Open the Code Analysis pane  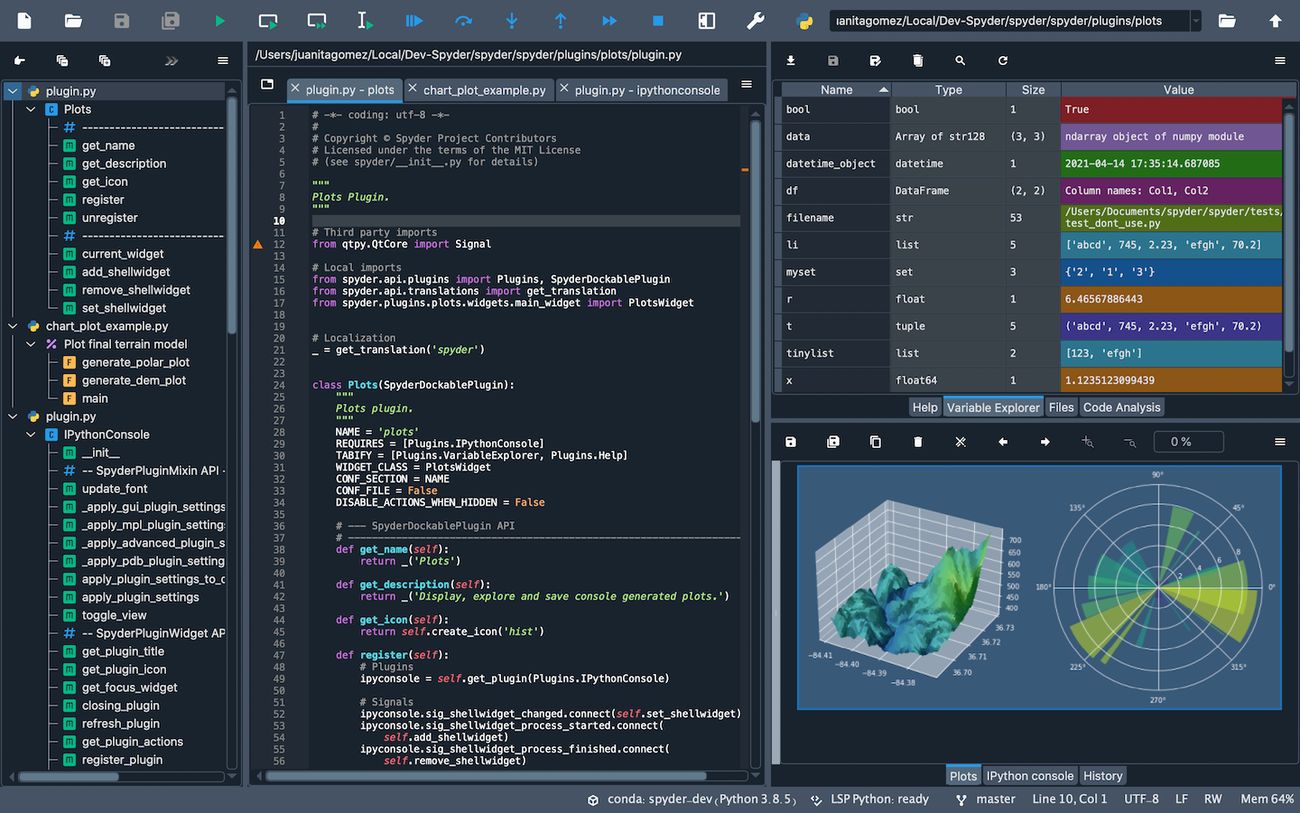click(x=1121, y=407)
